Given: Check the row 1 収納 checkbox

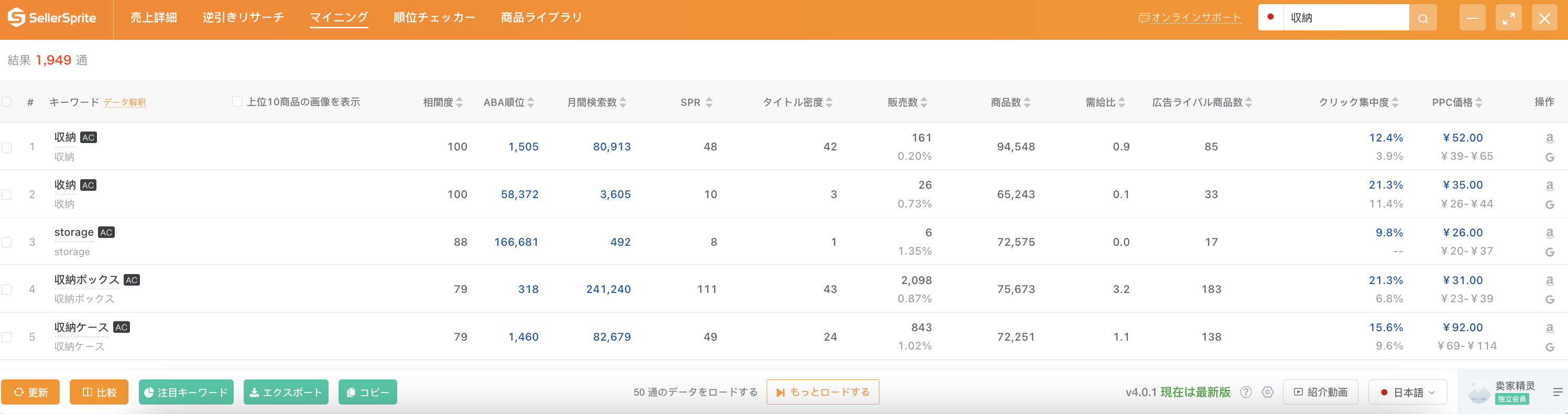Looking at the screenshot, I should point(7,147).
